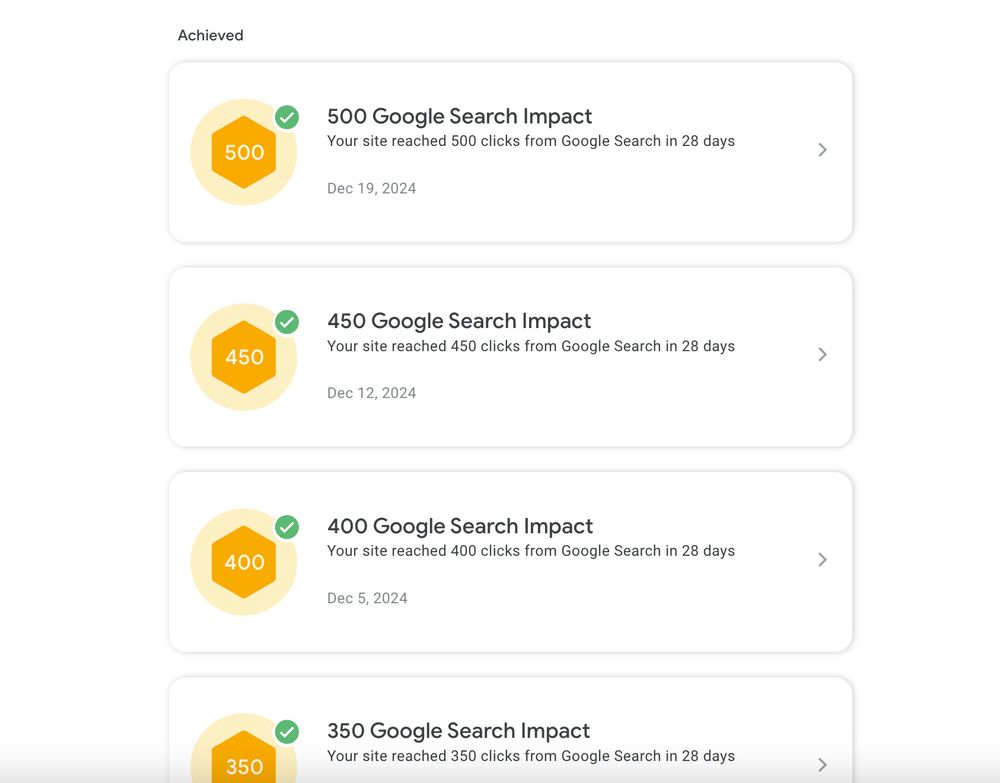1000x783 pixels.
Task: Select the Dec 12, 2024 achievement date
Action: pos(372,393)
